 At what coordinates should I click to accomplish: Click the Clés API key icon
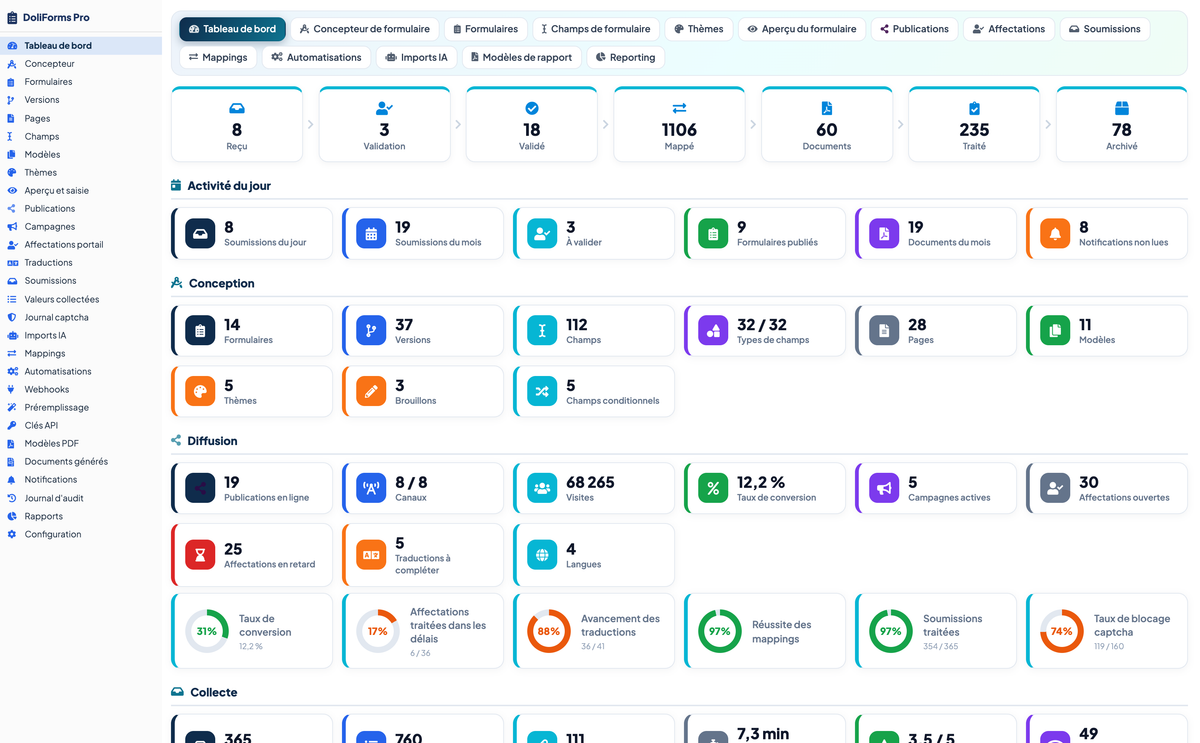click(12, 425)
